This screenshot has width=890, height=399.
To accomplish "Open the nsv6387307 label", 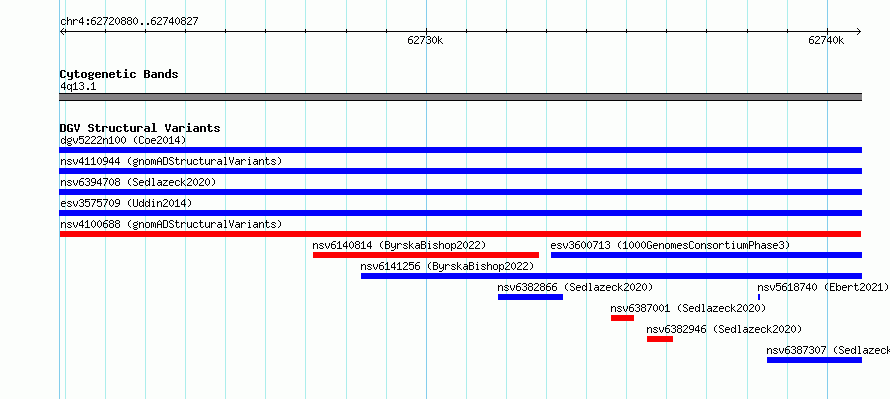I will 828,350.
